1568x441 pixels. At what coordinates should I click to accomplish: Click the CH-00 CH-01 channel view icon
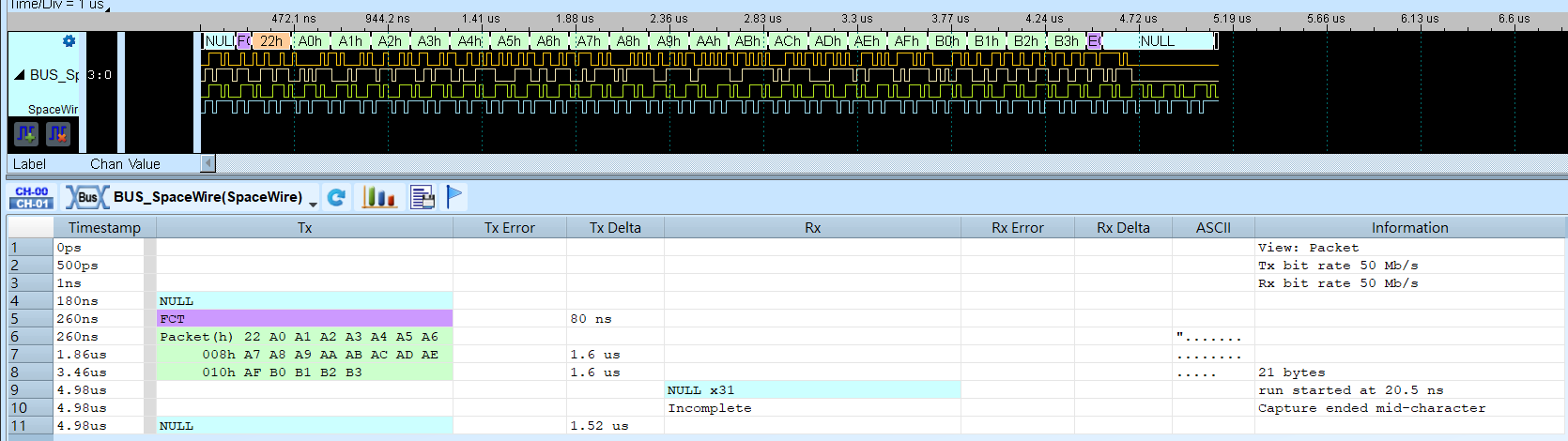(32, 197)
